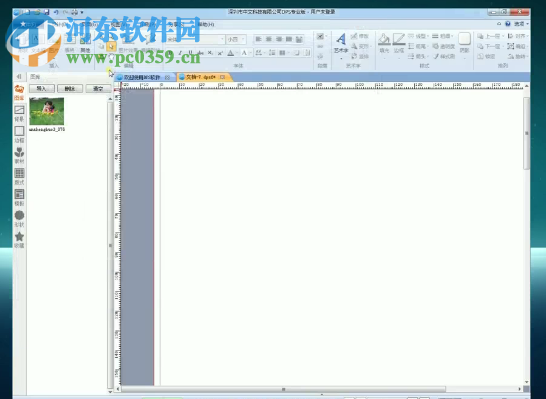Viewport: 546px width, 399px height.
Task: Click the undo icon in quick access toolbar
Action: (56, 12)
